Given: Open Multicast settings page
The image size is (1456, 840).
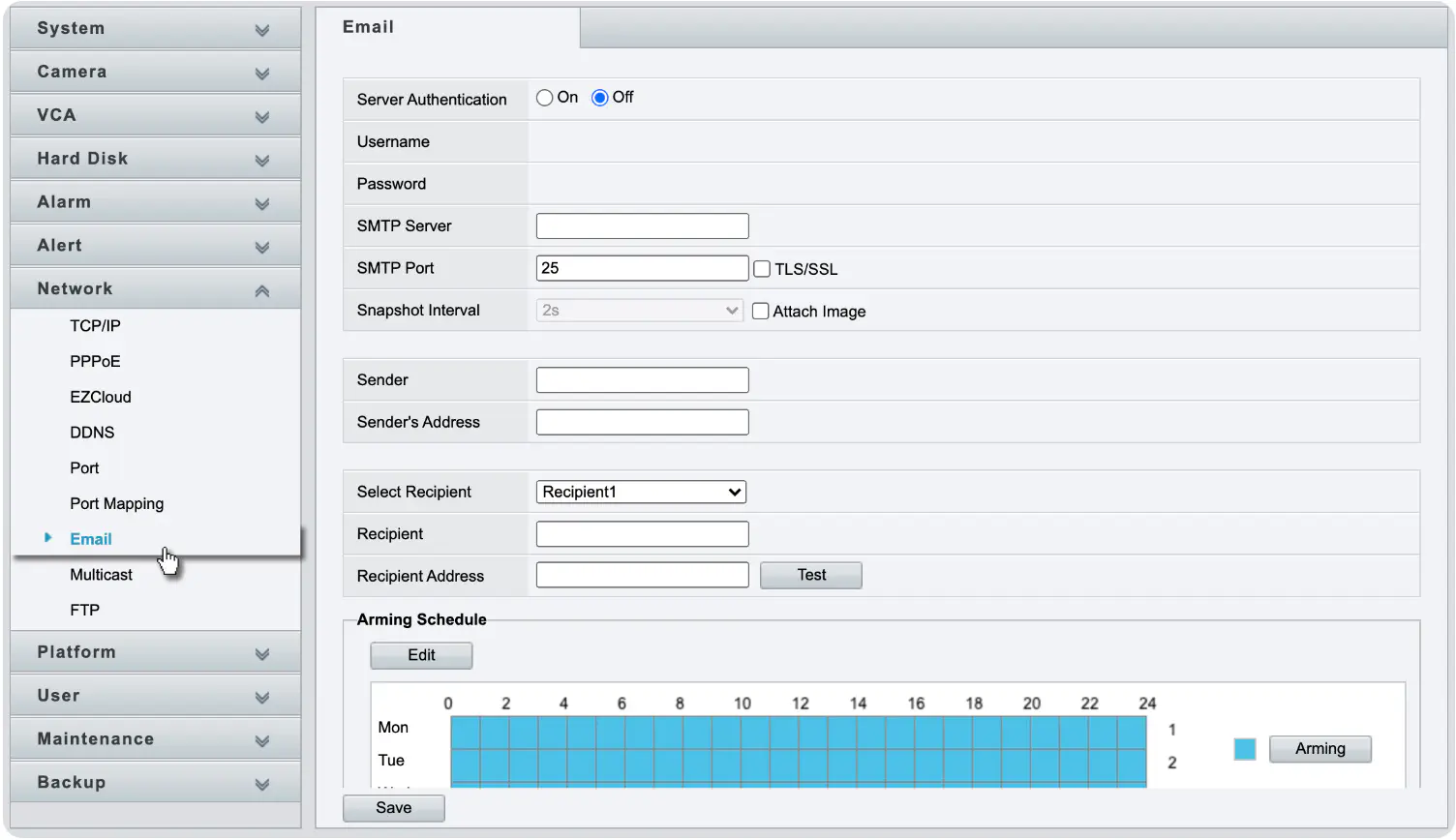Looking at the screenshot, I should point(101,575).
